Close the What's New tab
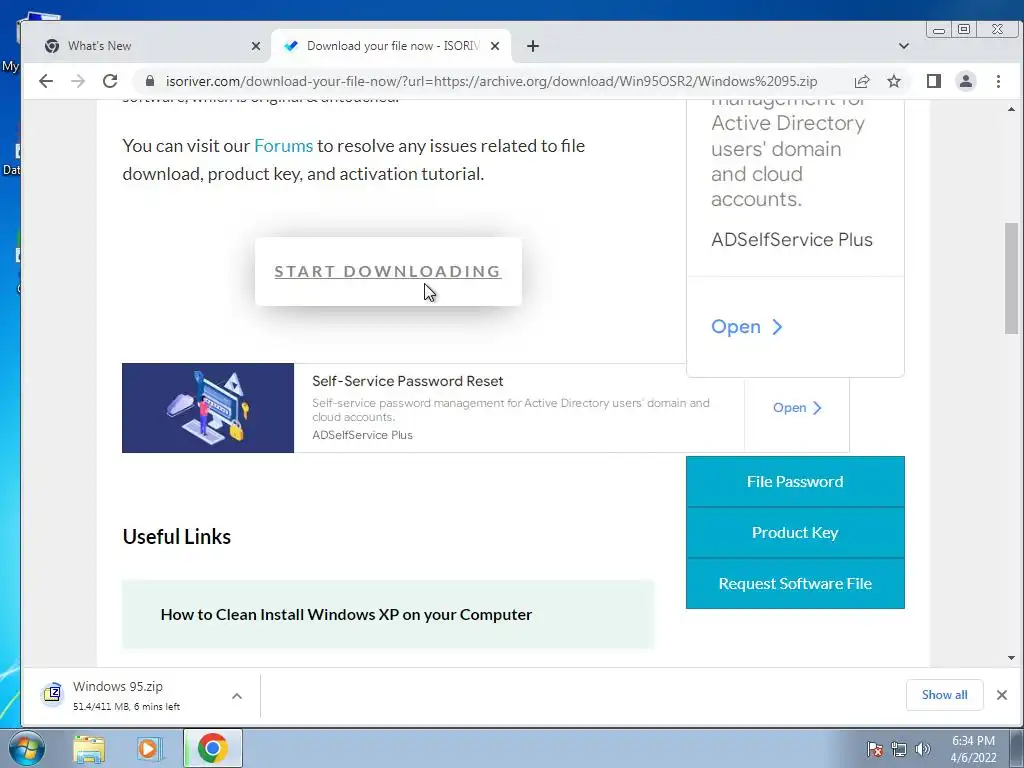Image resolution: width=1024 pixels, height=768 pixels. click(x=256, y=46)
